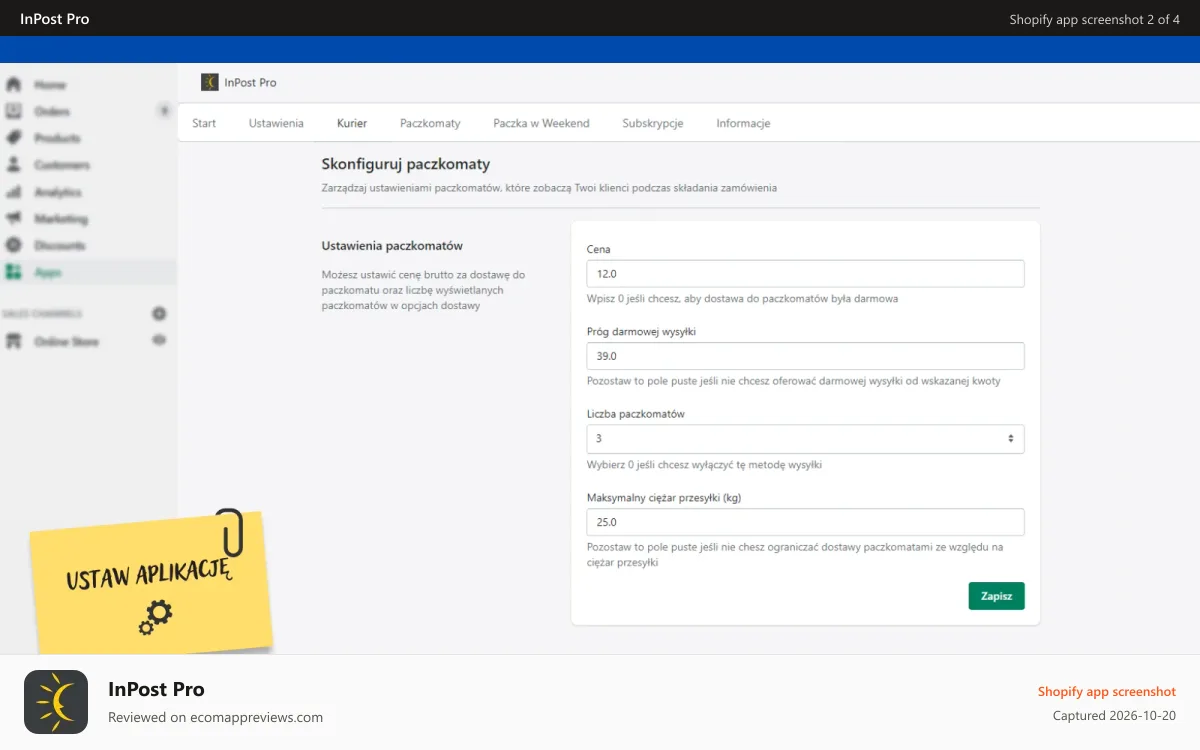This screenshot has width=1200, height=750.
Task: Click the Reviewed on ecomappreviews.com text
Action: (x=215, y=717)
